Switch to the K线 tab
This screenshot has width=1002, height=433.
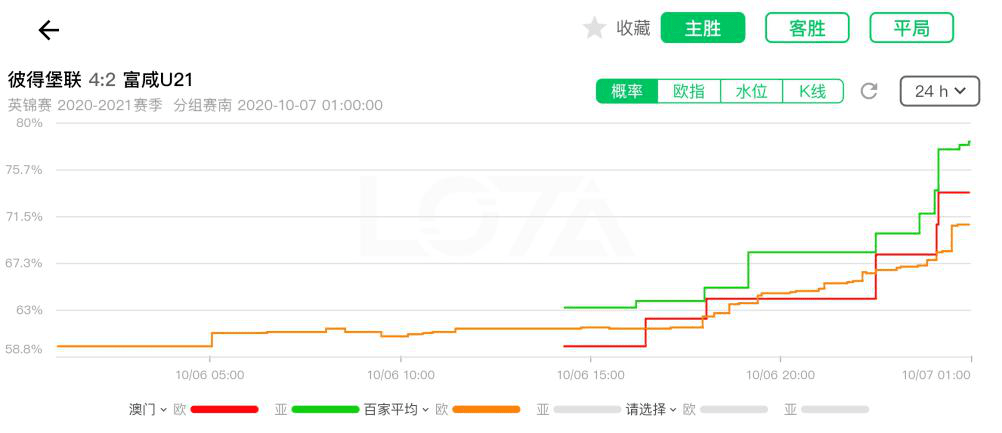point(813,91)
